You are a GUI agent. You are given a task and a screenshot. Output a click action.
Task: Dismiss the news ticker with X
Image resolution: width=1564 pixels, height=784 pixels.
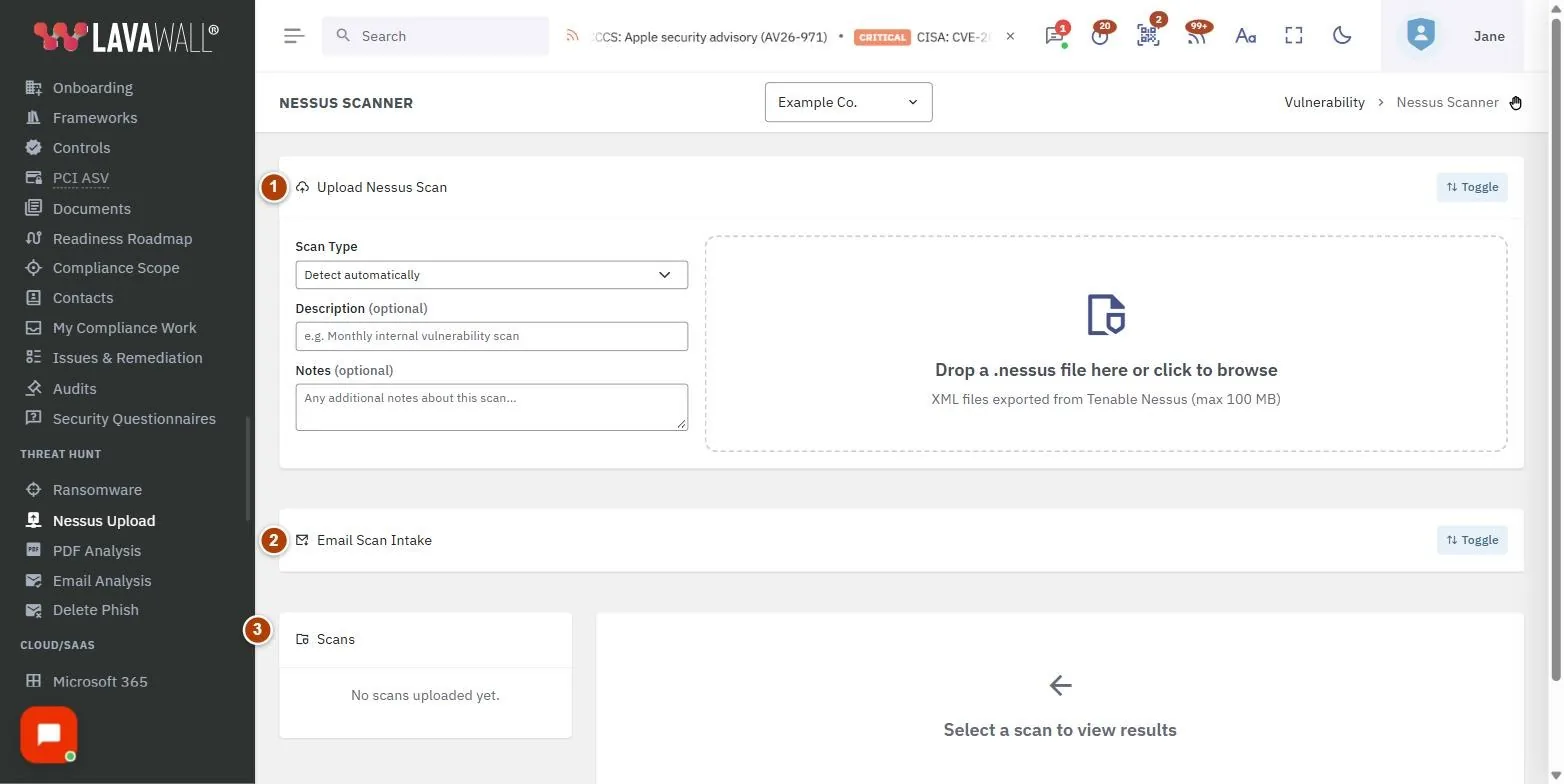(1010, 36)
